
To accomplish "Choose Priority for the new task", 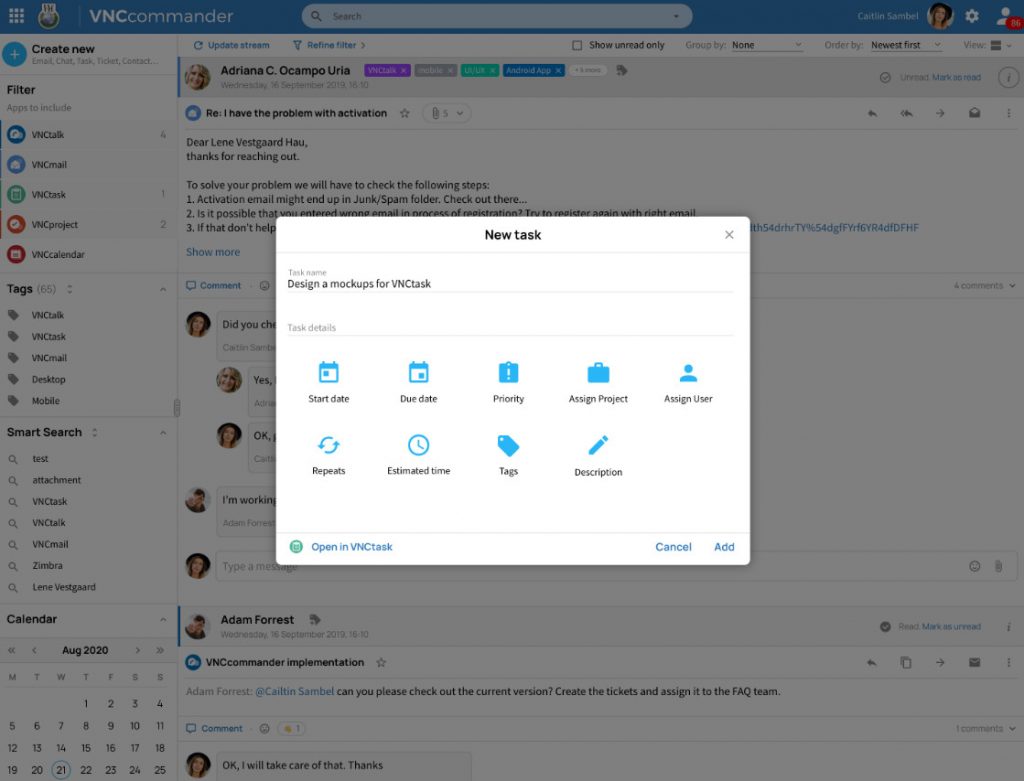I will [508, 381].
